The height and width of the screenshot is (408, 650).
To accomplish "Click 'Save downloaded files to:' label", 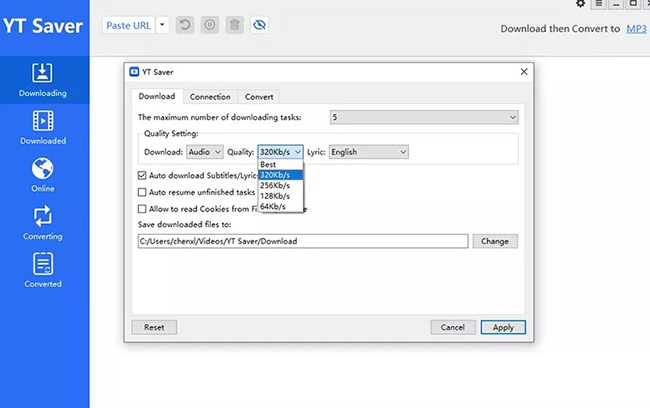I will pyautogui.click(x=184, y=224).
